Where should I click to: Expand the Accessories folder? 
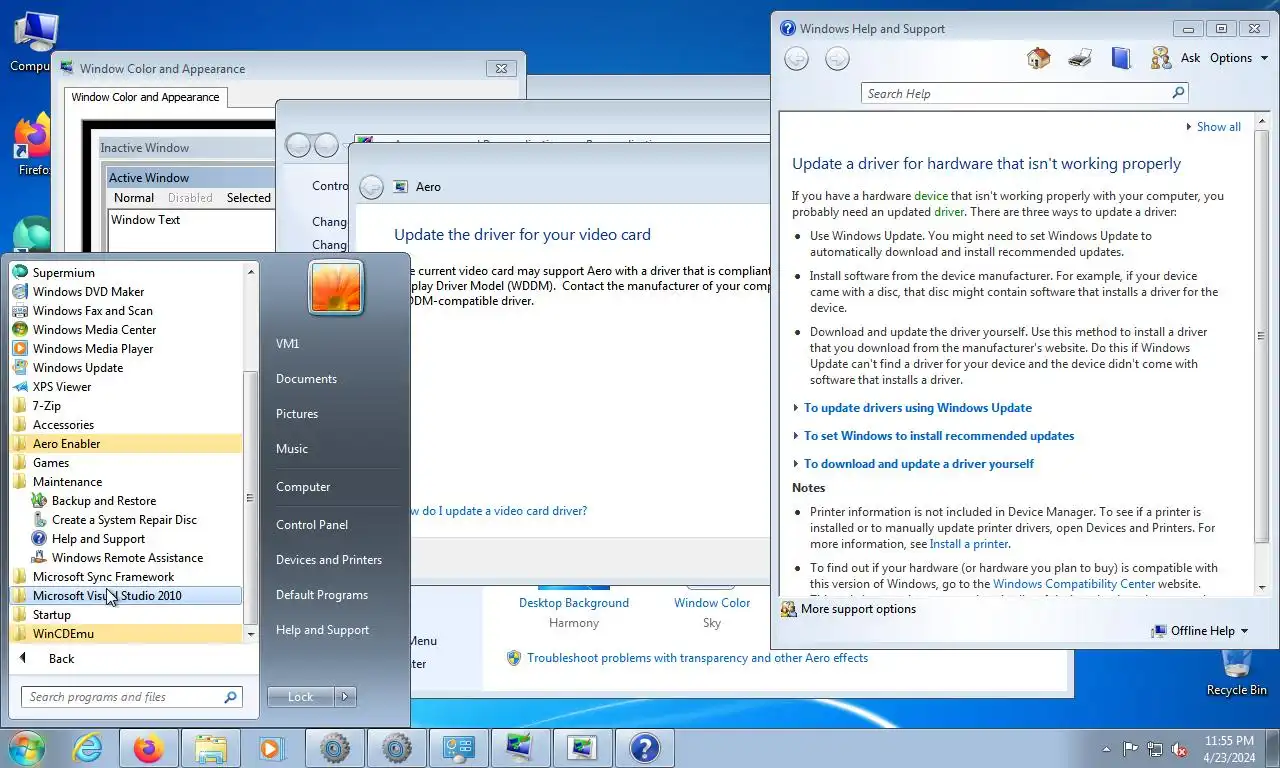click(x=126, y=424)
